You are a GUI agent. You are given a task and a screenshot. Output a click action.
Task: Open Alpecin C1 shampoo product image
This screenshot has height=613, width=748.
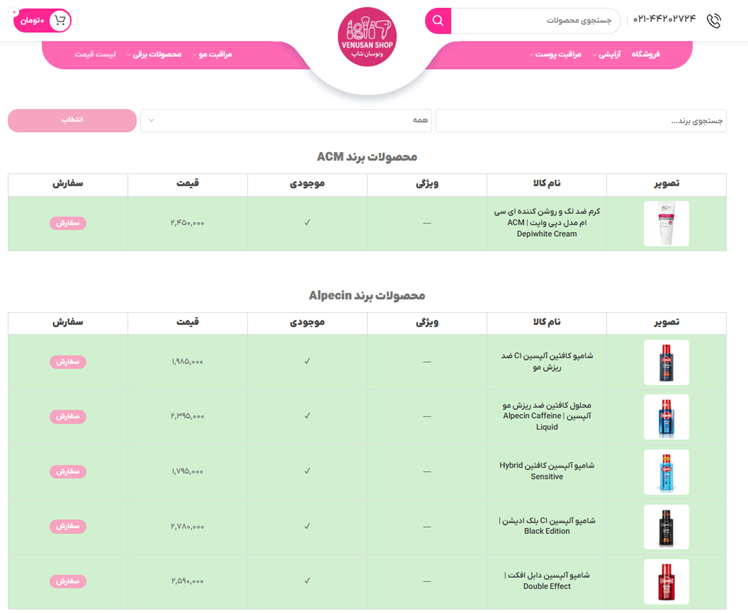(x=666, y=362)
